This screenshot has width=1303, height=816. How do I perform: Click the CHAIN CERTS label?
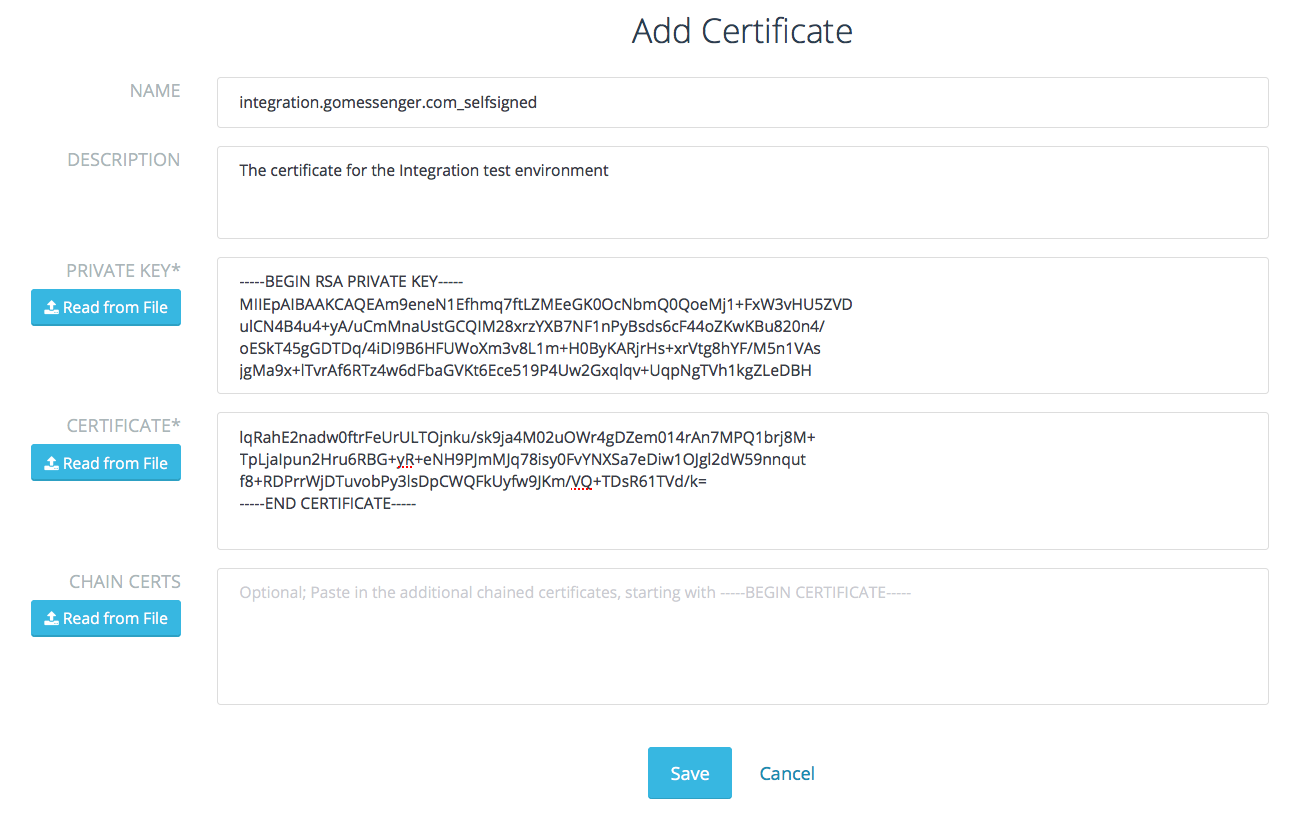click(125, 582)
